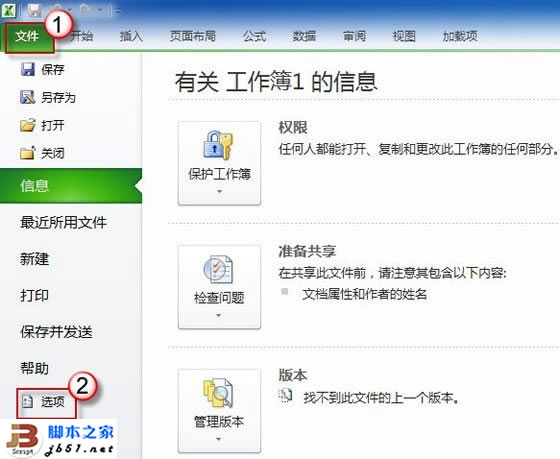Click the 关闭 close folder icon
Screen dimensions: 560x459
(28, 153)
